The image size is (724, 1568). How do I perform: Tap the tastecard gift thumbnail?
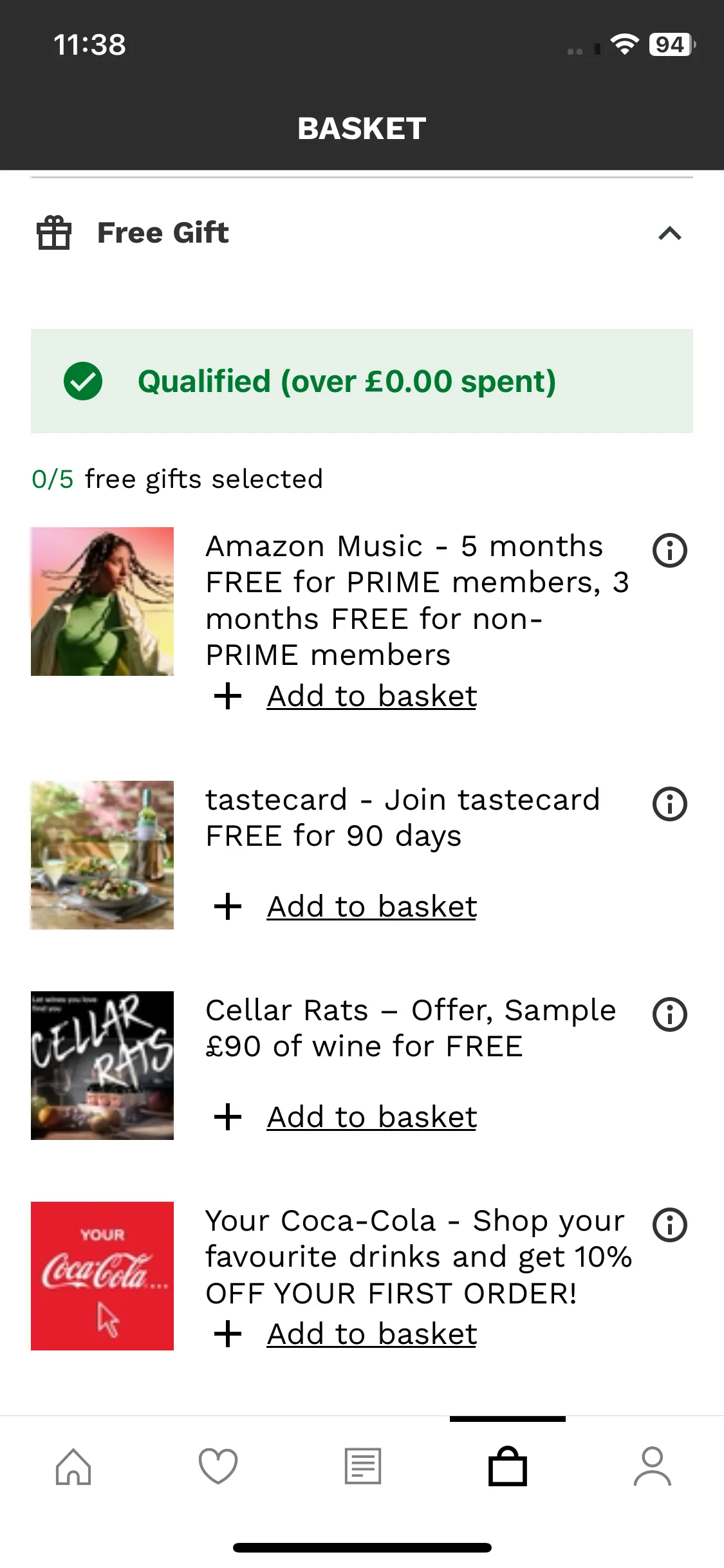click(102, 855)
